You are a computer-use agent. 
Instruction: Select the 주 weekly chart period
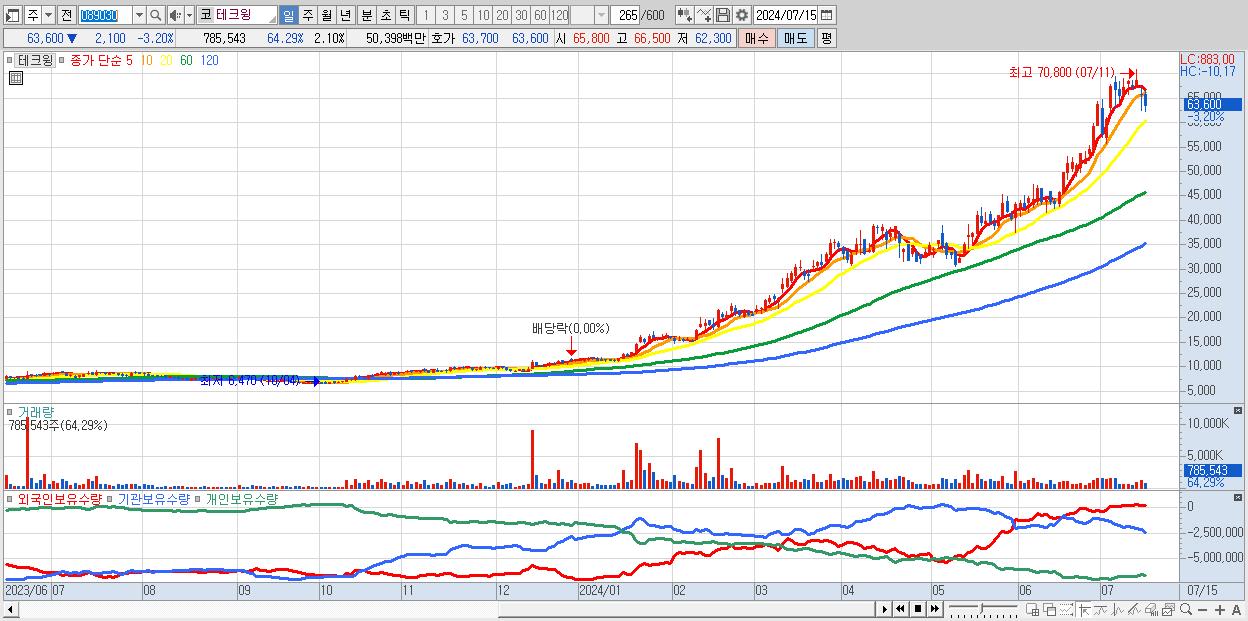coord(308,15)
